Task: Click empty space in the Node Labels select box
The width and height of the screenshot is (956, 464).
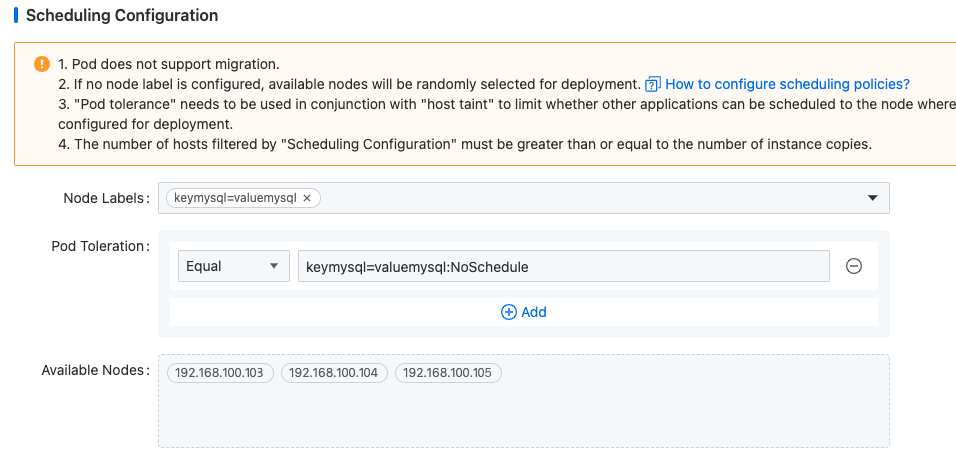Action: 590,198
